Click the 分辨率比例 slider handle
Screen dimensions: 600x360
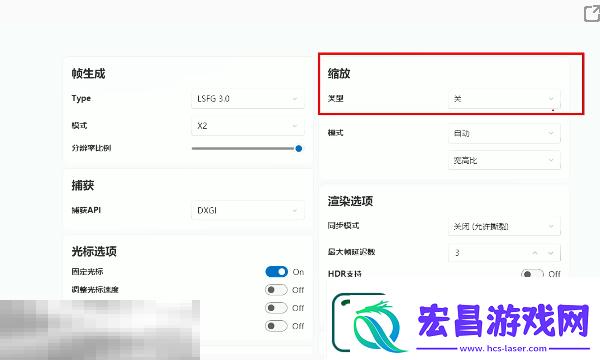(298, 148)
